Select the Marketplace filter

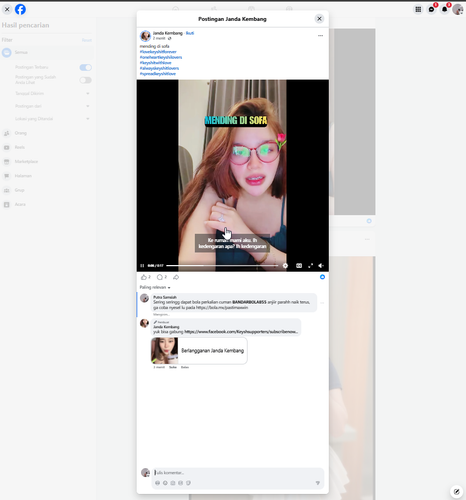[x=47, y=161]
